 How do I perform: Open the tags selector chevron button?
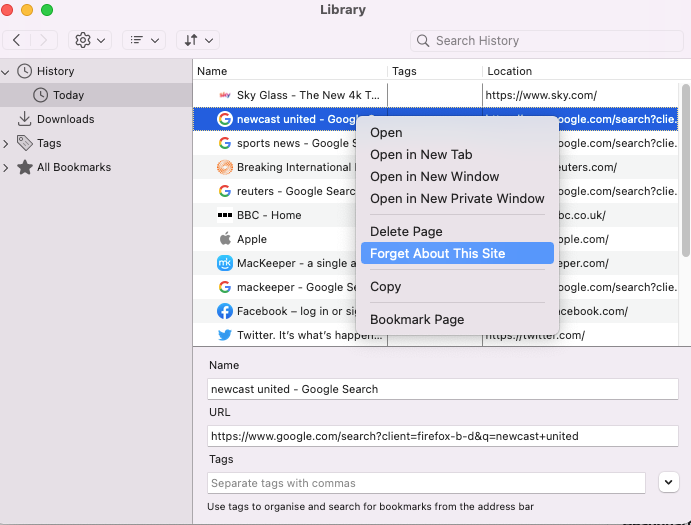tap(669, 482)
